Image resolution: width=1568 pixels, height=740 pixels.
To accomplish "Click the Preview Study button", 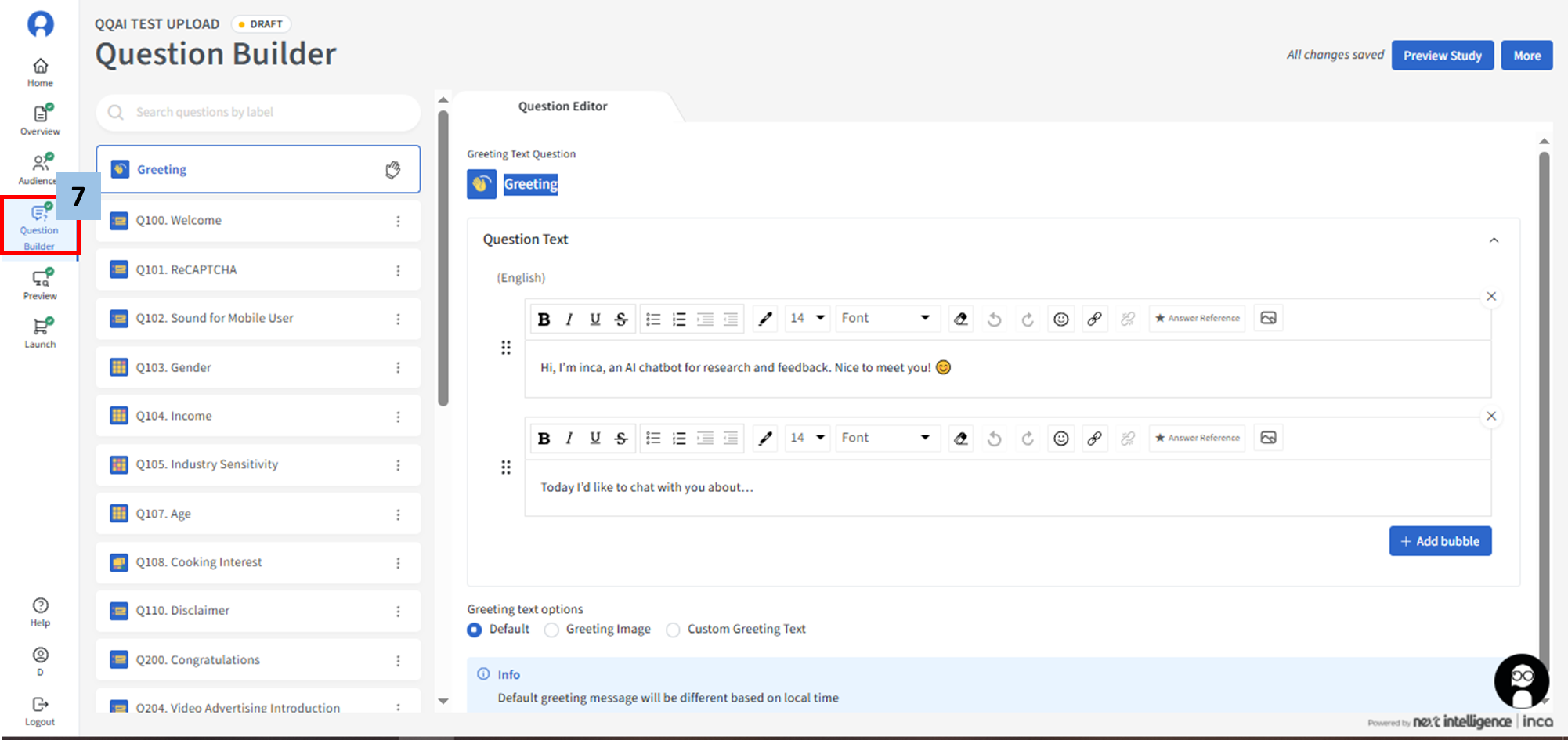I will (x=1442, y=56).
